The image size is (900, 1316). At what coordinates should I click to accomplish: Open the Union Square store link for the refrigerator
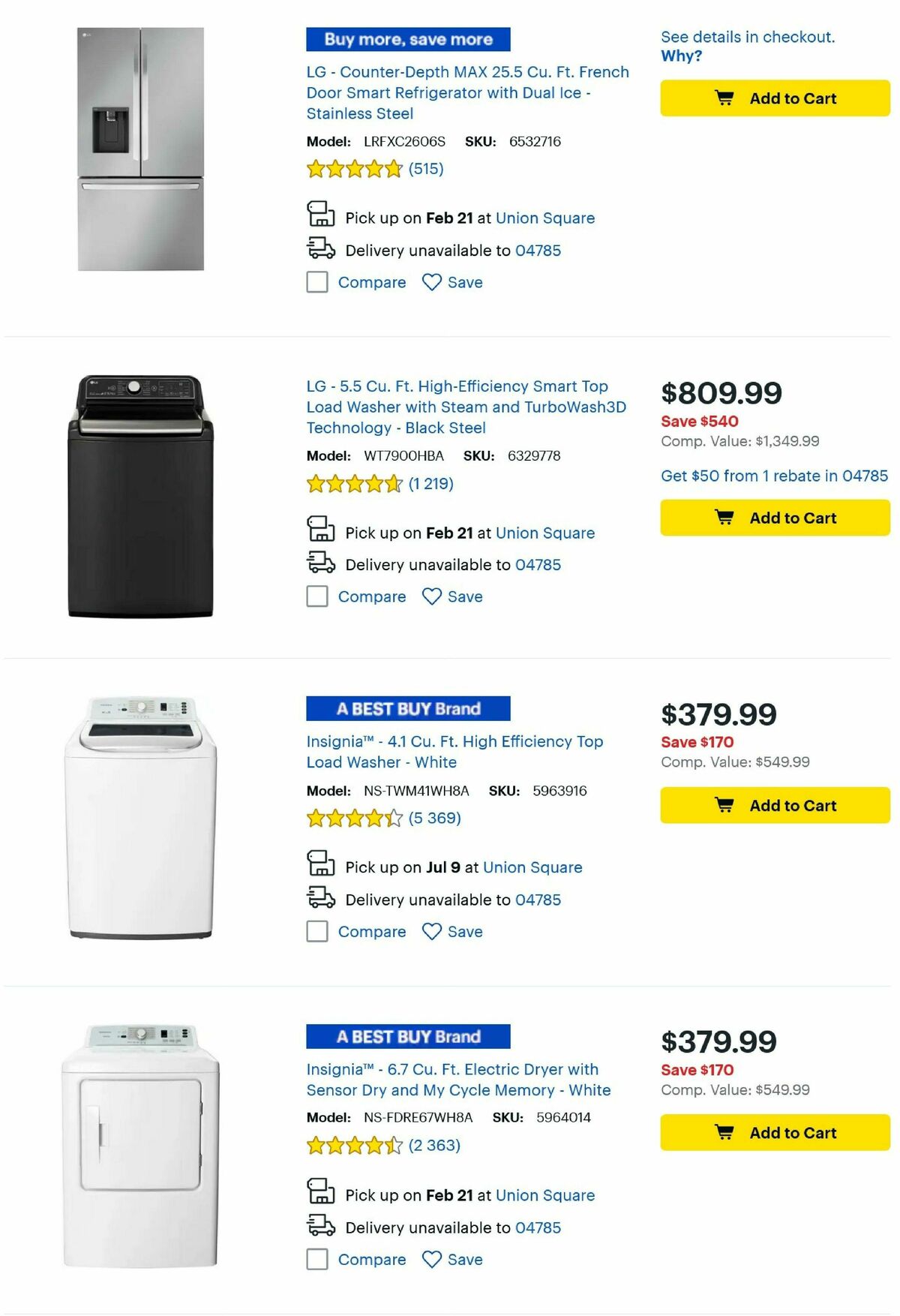pos(547,218)
